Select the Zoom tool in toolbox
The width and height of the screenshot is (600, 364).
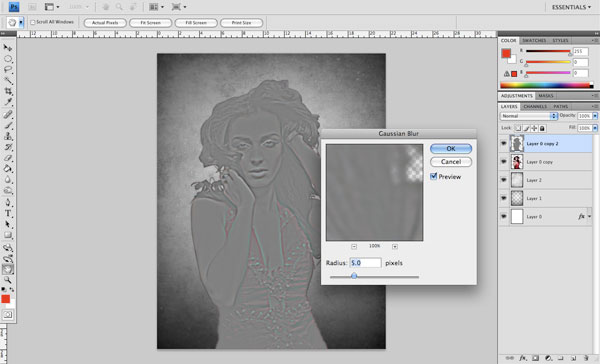pyautogui.click(x=8, y=280)
